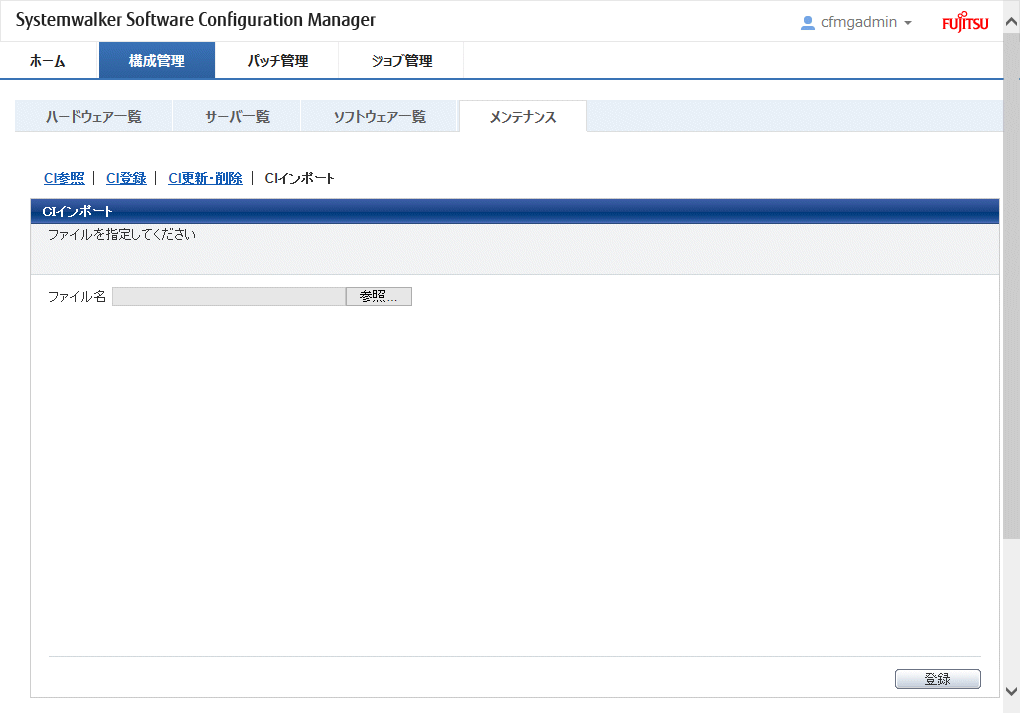Click the Systemwalker Software Configuration Manager title
1020x713 pixels.
[196, 20]
